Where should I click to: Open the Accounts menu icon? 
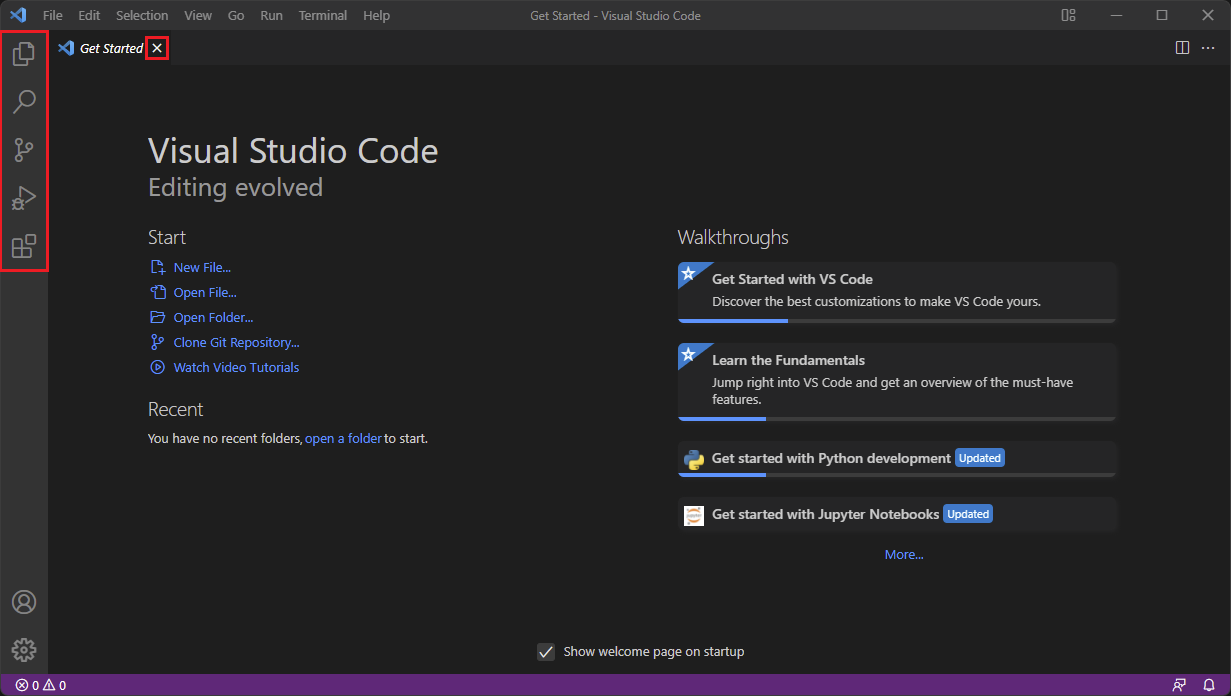pyautogui.click(x=24, y=602)
